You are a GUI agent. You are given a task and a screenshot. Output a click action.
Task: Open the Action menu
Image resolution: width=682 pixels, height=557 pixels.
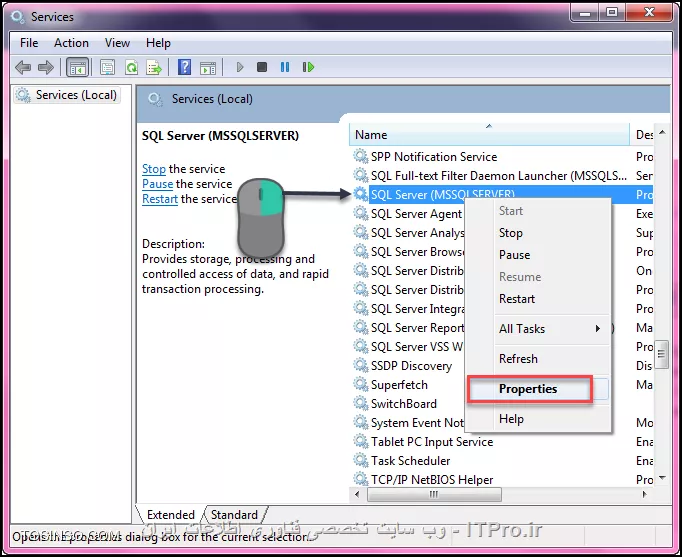pos(71,43)
